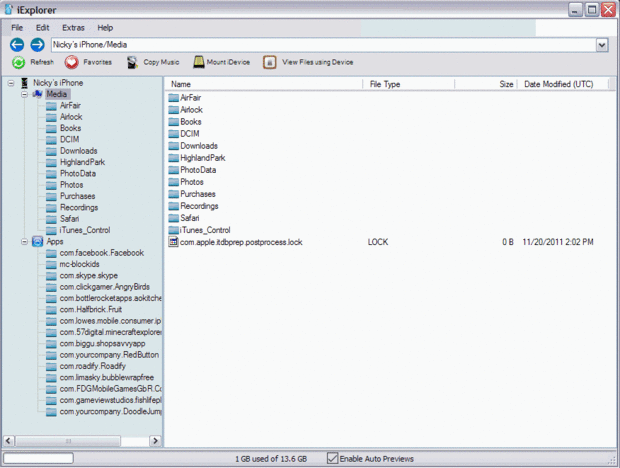Go back with the blue left arrow

[17, 45]
